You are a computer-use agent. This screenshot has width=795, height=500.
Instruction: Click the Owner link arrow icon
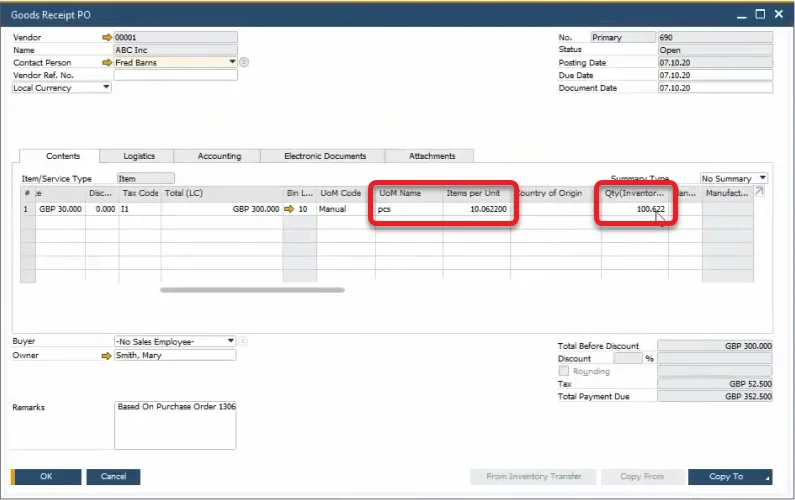tap(108, 354)
